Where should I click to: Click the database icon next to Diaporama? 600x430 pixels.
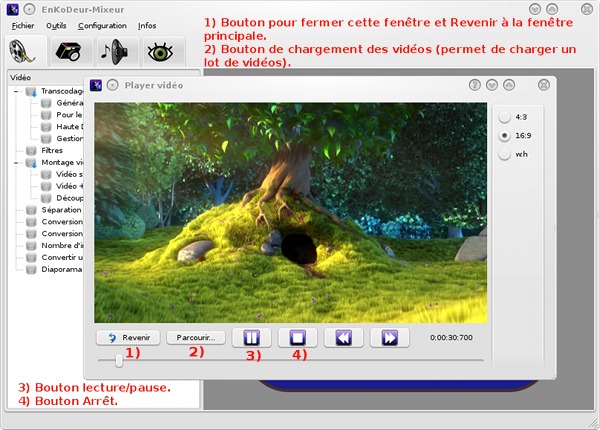point(31,270)
